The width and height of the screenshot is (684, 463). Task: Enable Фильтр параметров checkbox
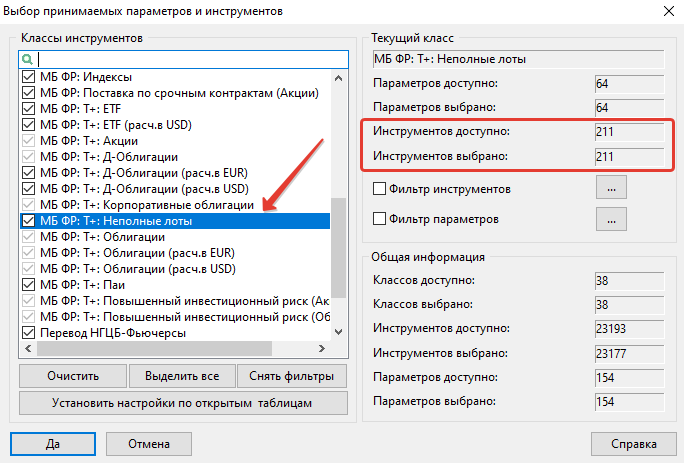coord(379,218)
